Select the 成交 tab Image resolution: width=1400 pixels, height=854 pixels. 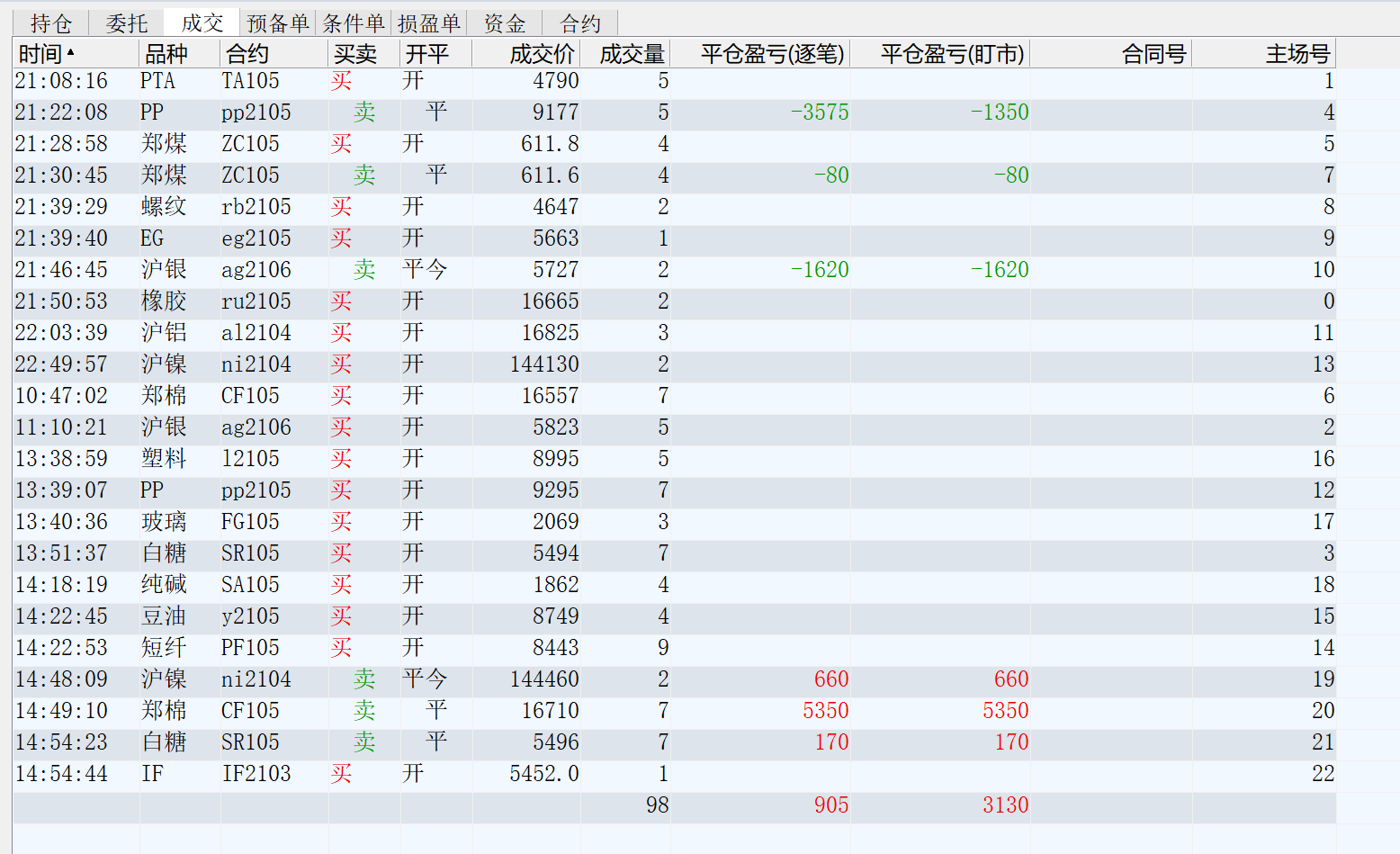pyautogui.click(x=202, y=23)
